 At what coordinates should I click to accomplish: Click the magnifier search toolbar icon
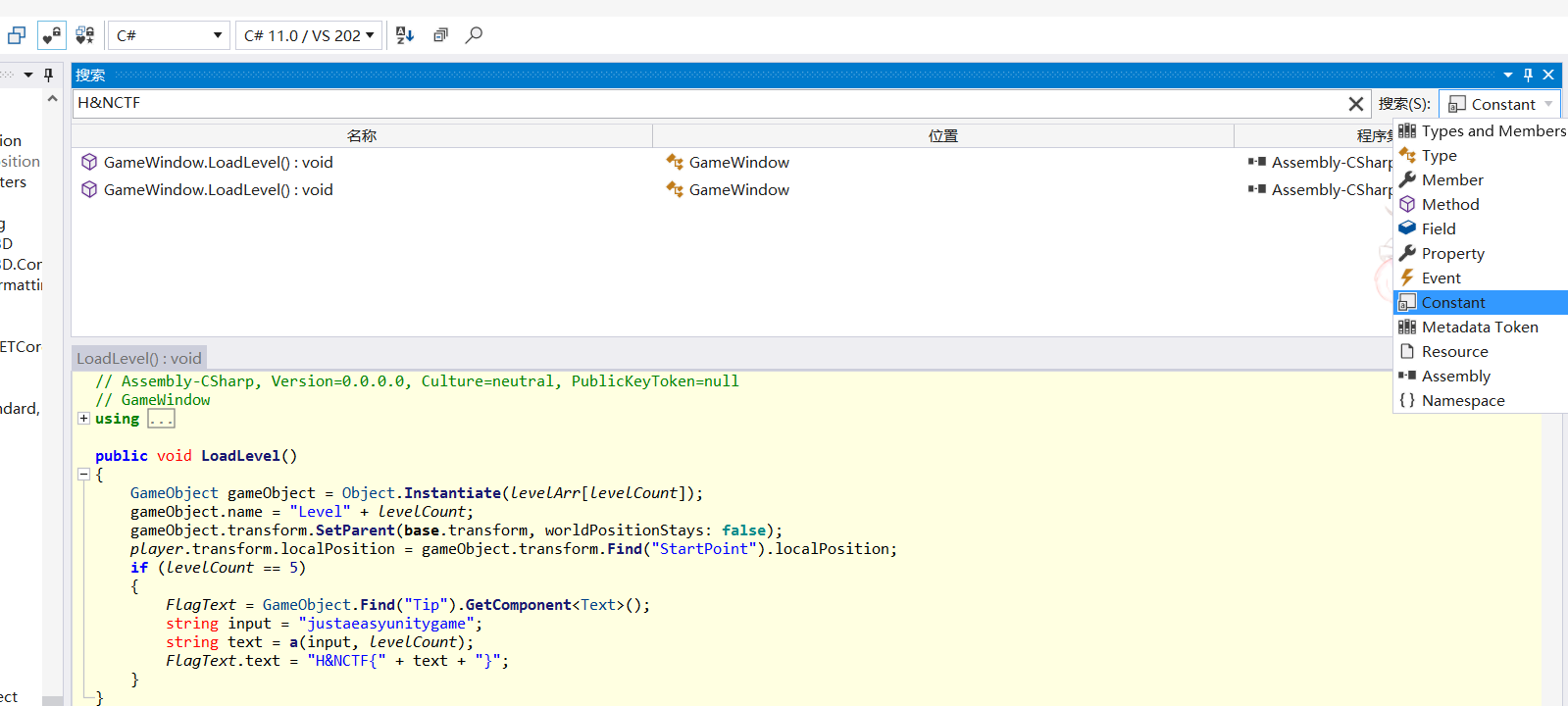(474, 35)
